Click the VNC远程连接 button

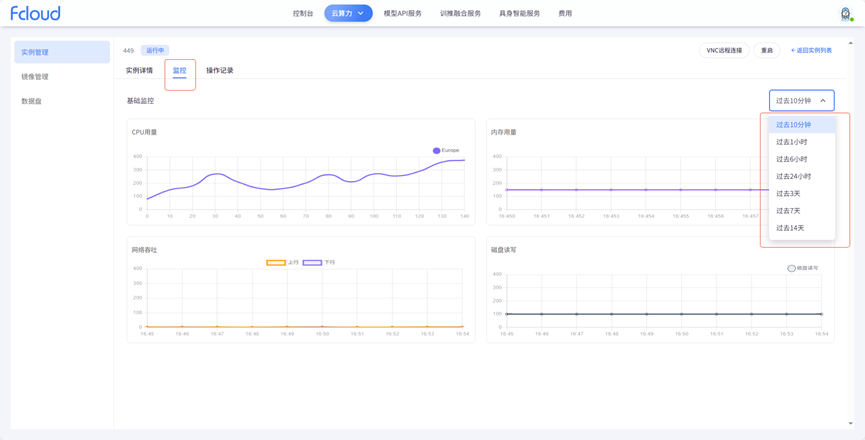tap(724, 50)
